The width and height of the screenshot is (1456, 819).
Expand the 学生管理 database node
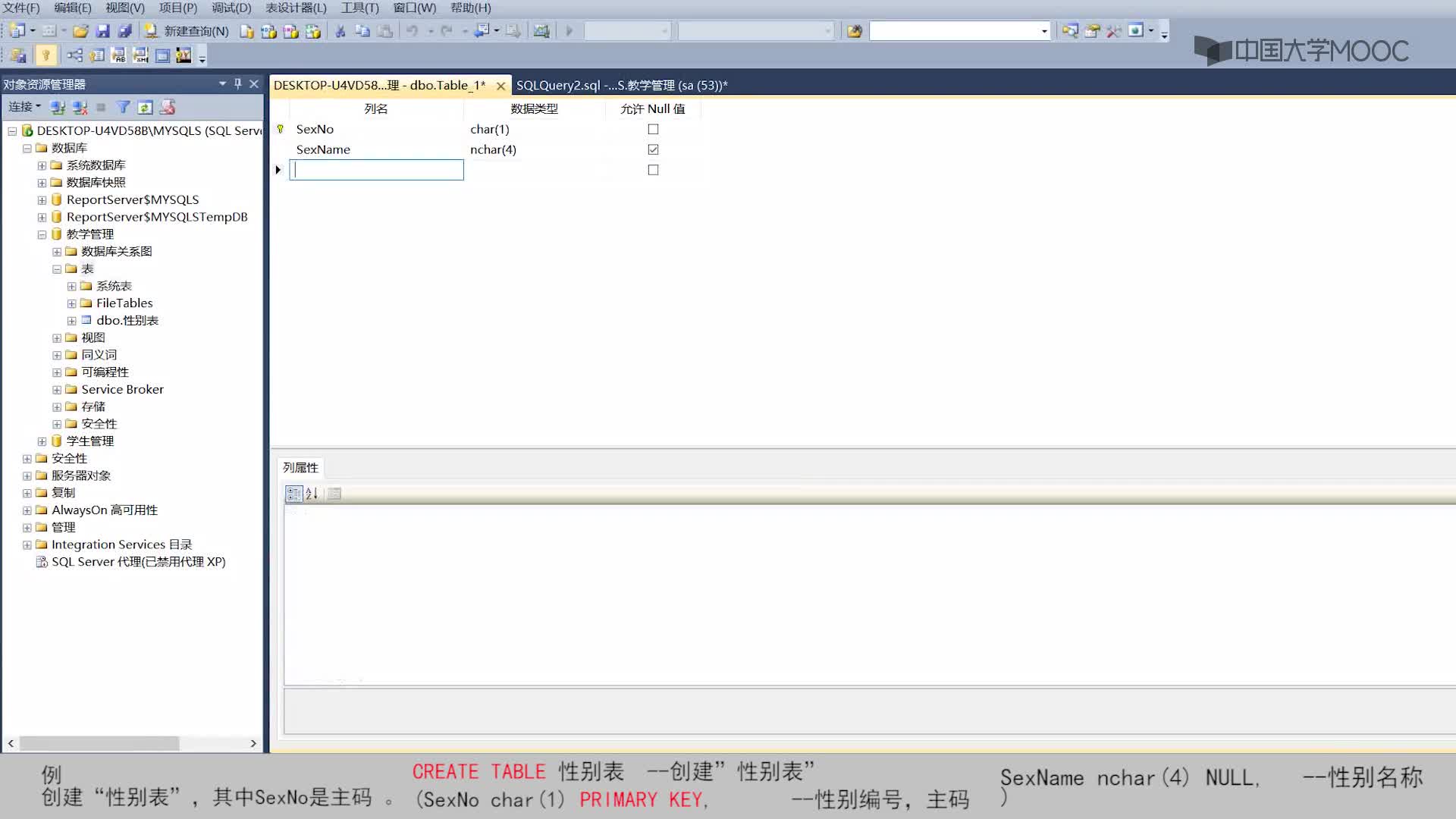(x=42, y=441)
